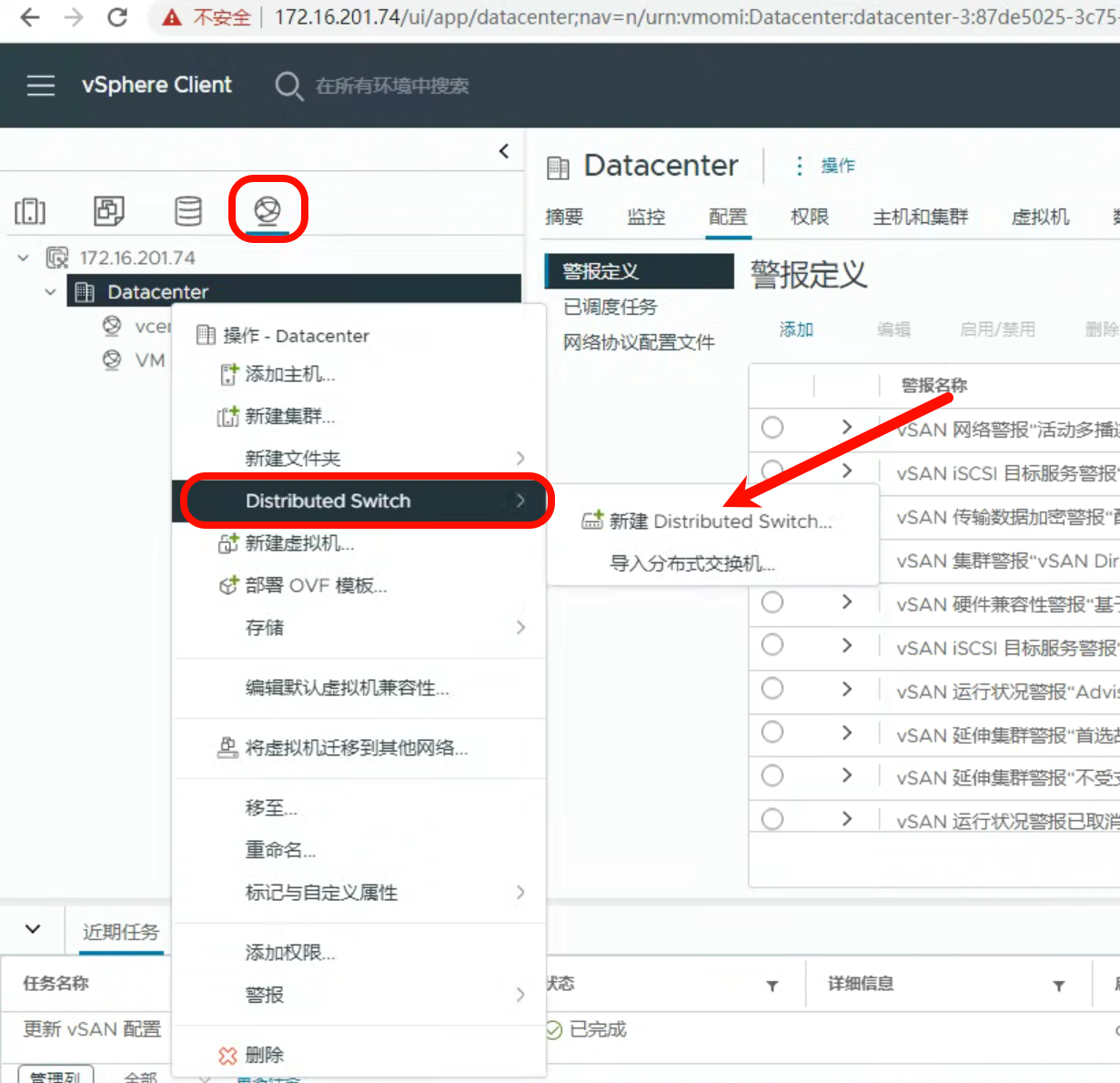Screen dimensions: 1120x1083
Task: Click the search magnifier icon
Action: coord(288,86)
